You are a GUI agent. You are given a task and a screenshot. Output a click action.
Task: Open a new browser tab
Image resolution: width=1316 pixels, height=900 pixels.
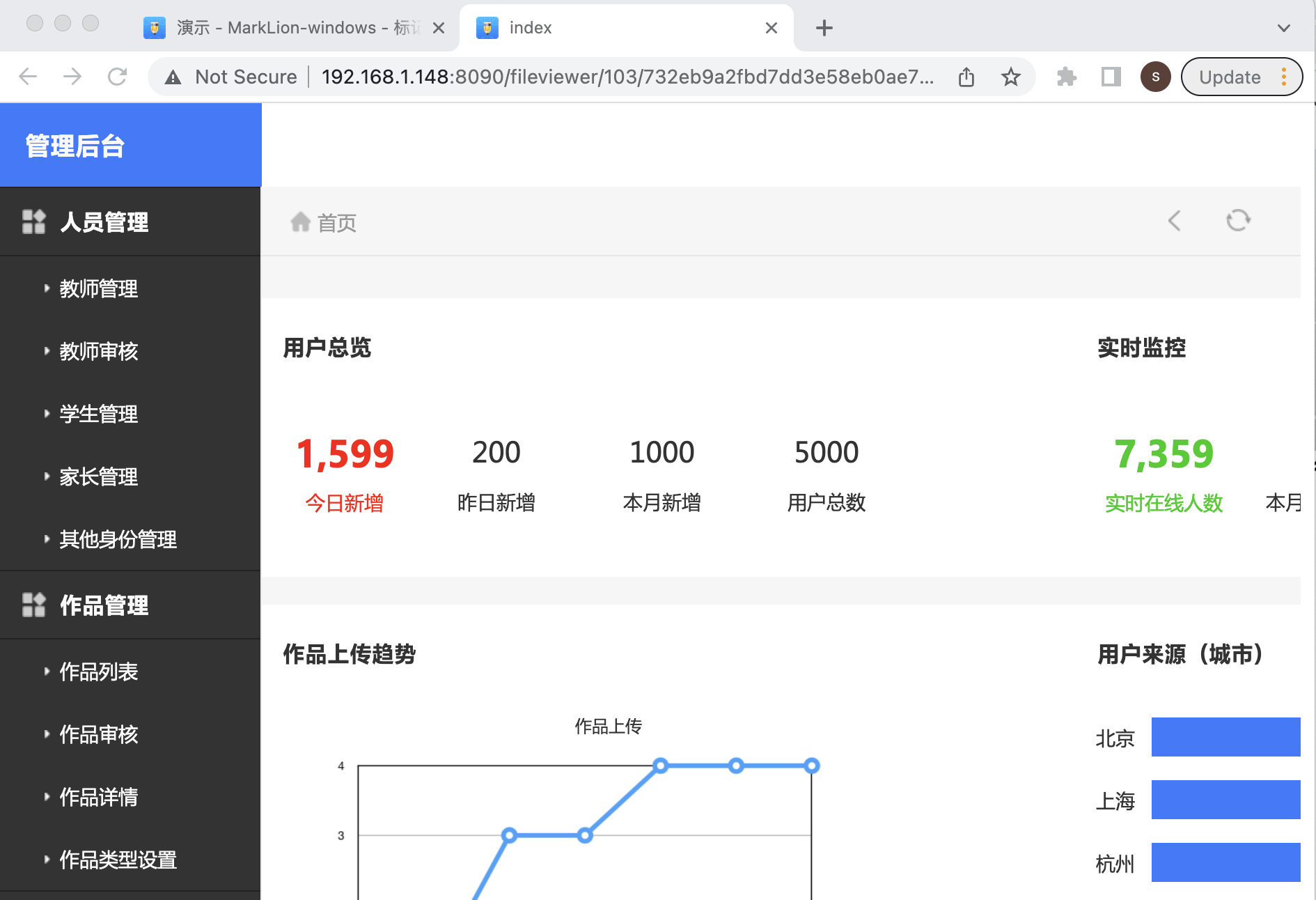[824, 28]
